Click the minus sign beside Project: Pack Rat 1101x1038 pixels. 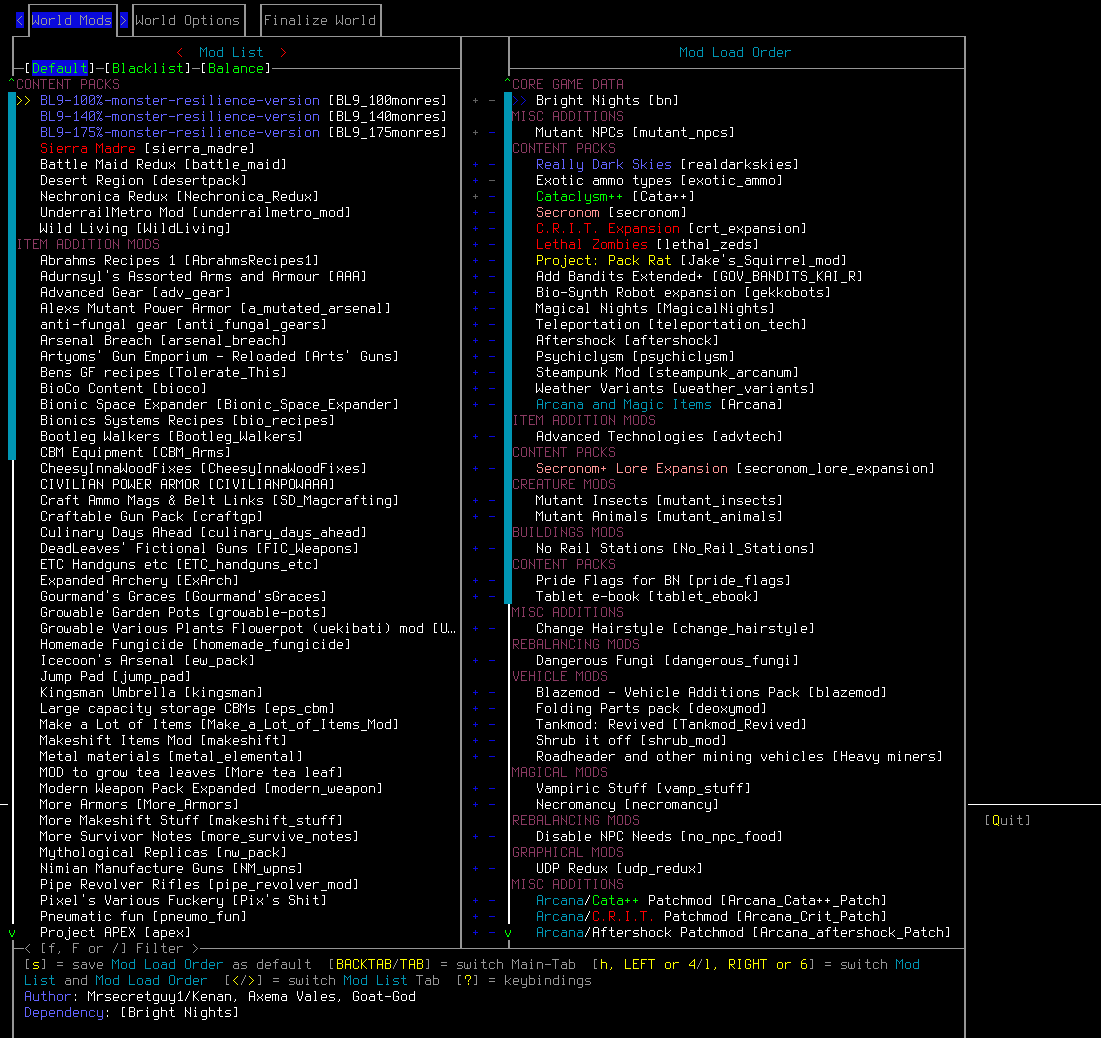(x=492, y=261)
